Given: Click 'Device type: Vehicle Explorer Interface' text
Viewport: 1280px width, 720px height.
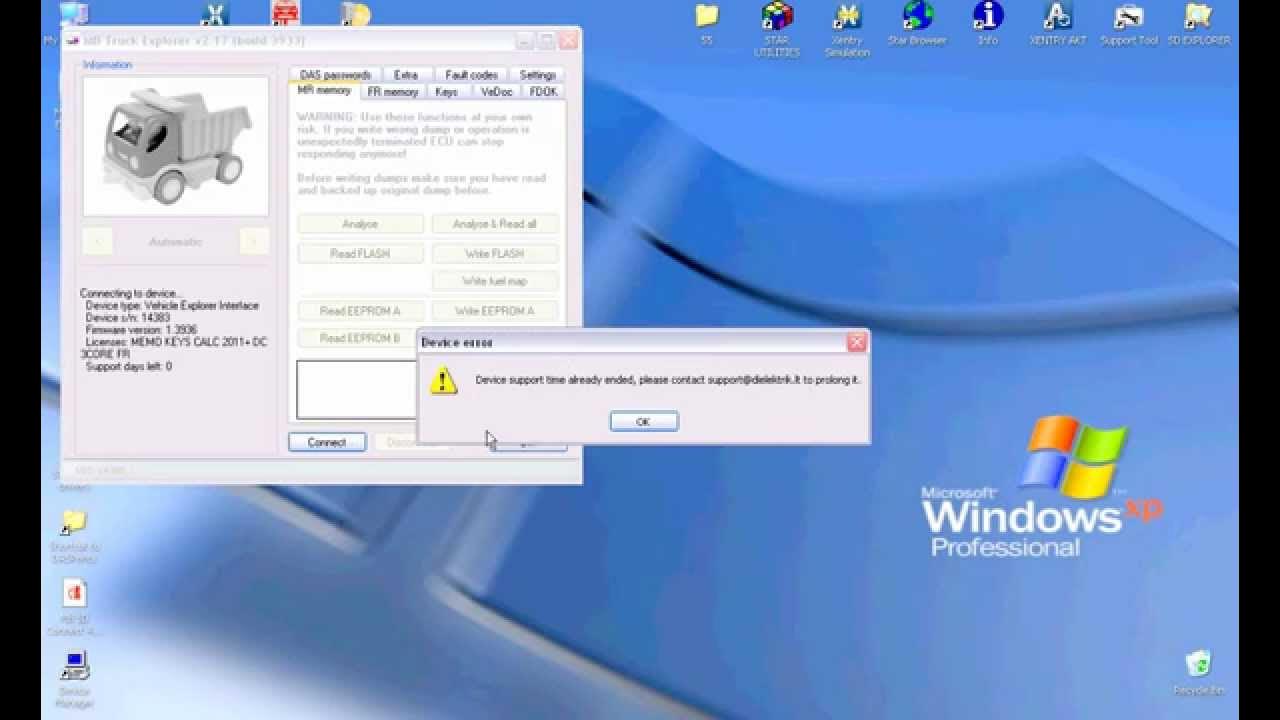Looking at the screenshot, I should [x=172, y=306].
